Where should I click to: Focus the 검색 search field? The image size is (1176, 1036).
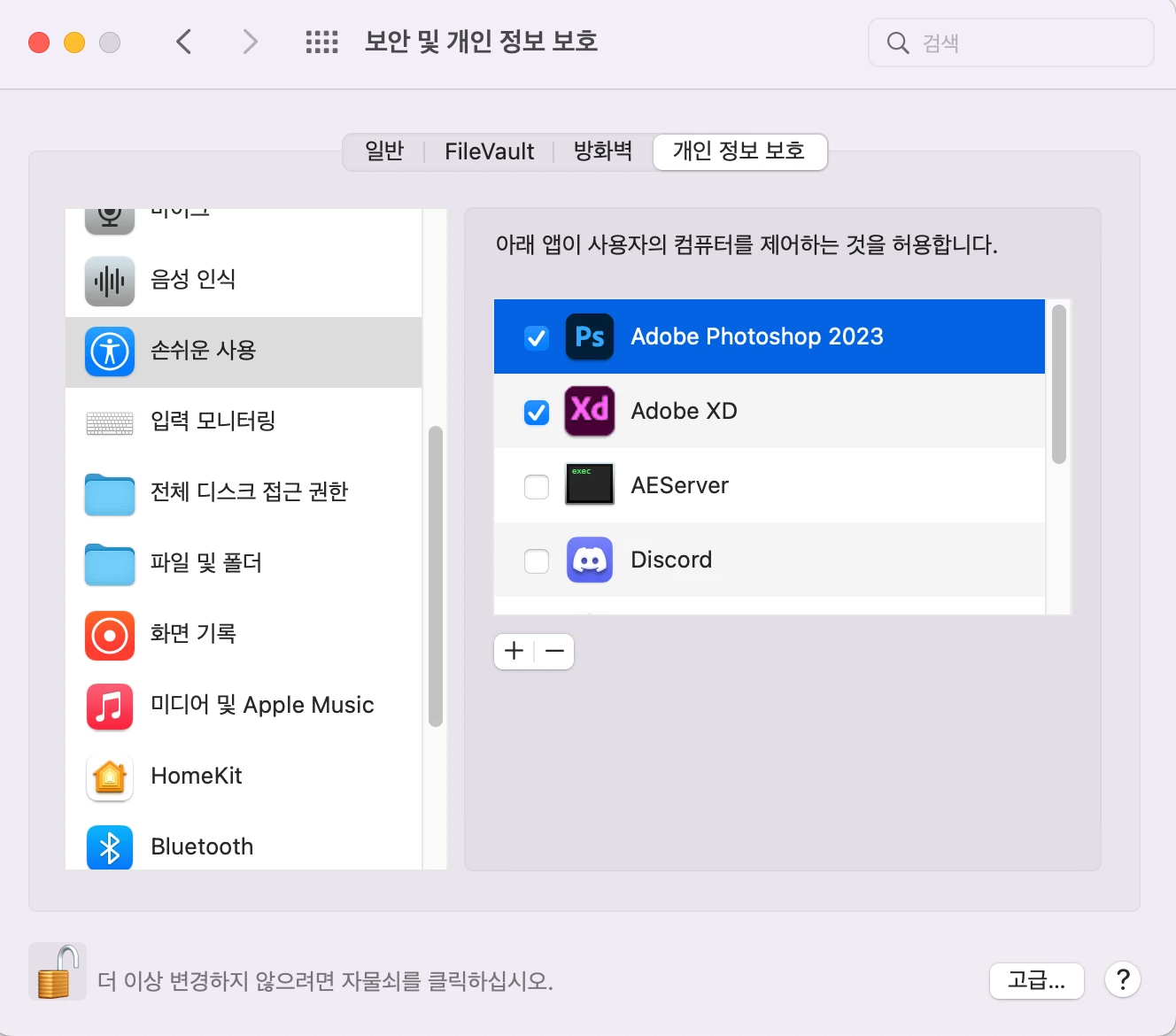[x=1011, y=43]
